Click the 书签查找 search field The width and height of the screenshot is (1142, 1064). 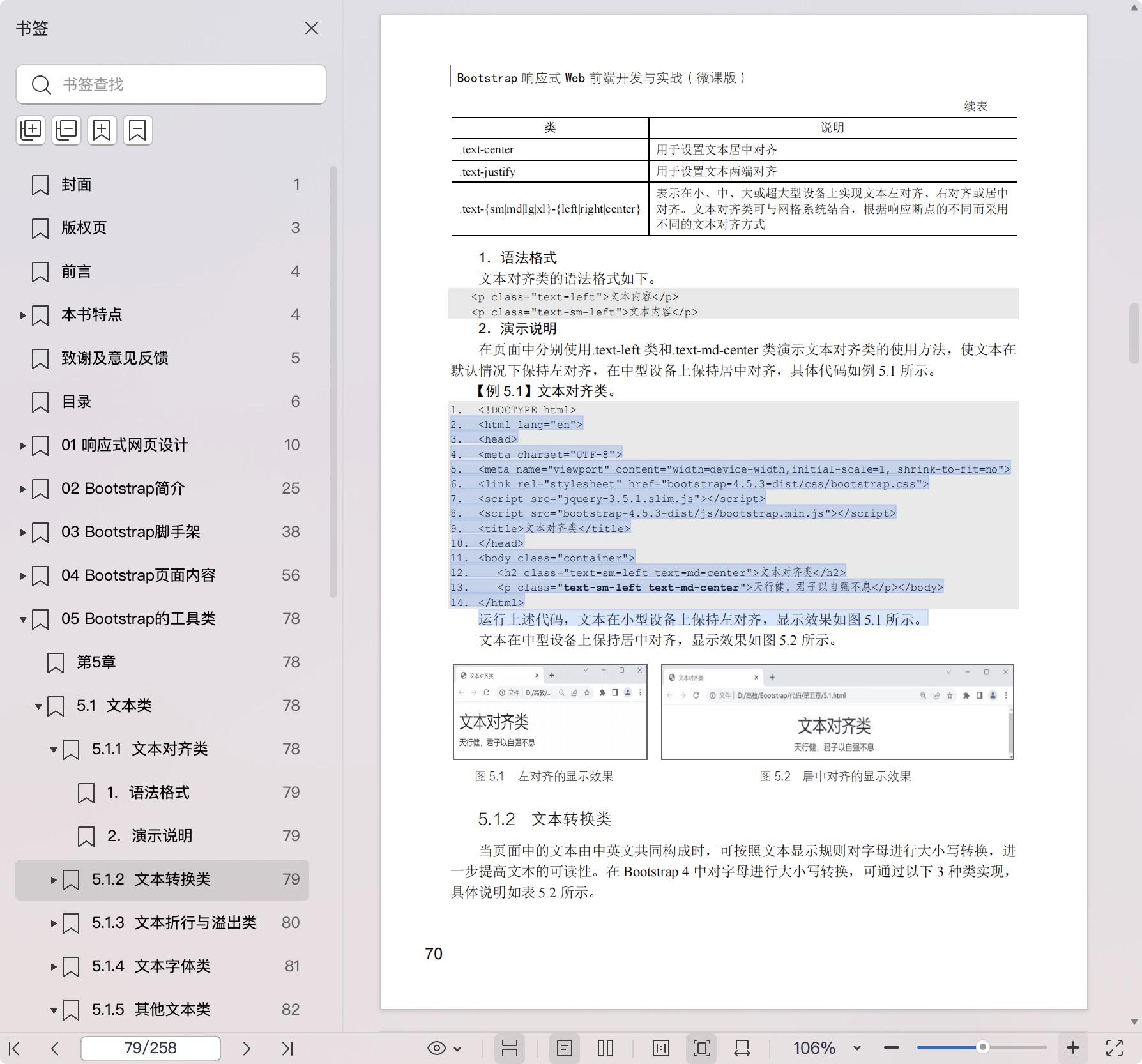[171, 84]
